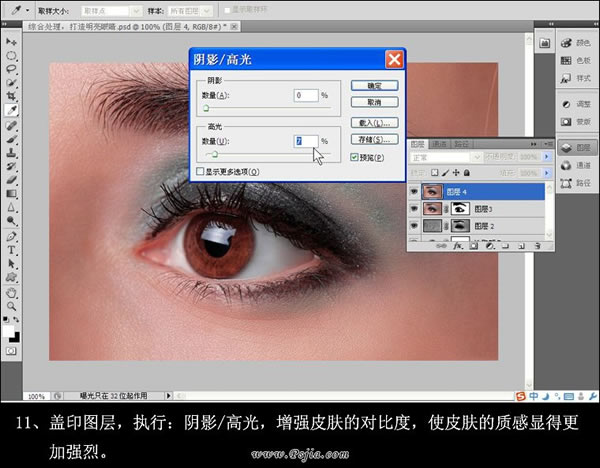Viewport: 600px width, 468px height.
Task: Open the 色板 swatches panel
Action: [x=576, y=60]
